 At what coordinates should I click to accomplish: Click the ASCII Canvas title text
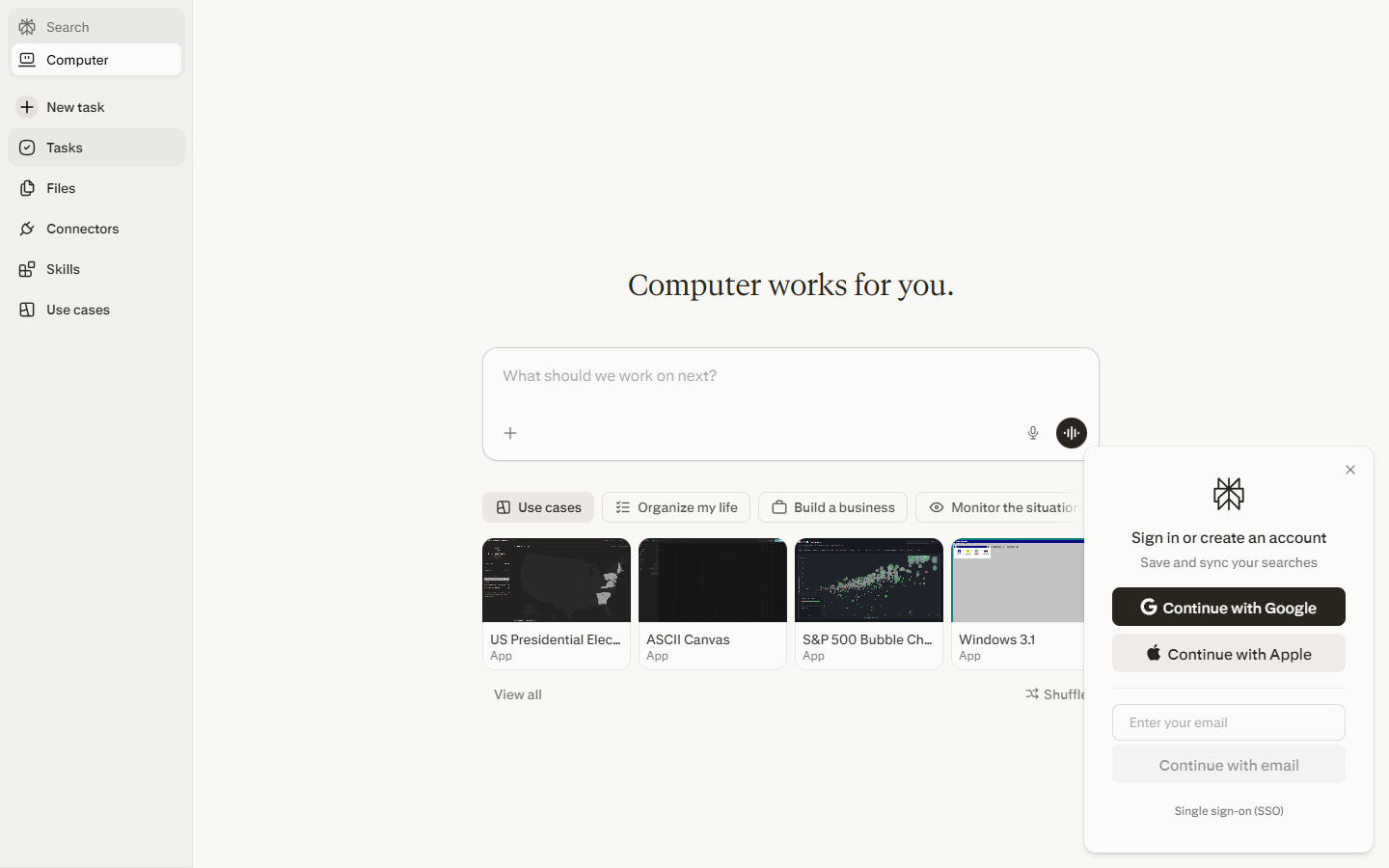tap(688, 639)
